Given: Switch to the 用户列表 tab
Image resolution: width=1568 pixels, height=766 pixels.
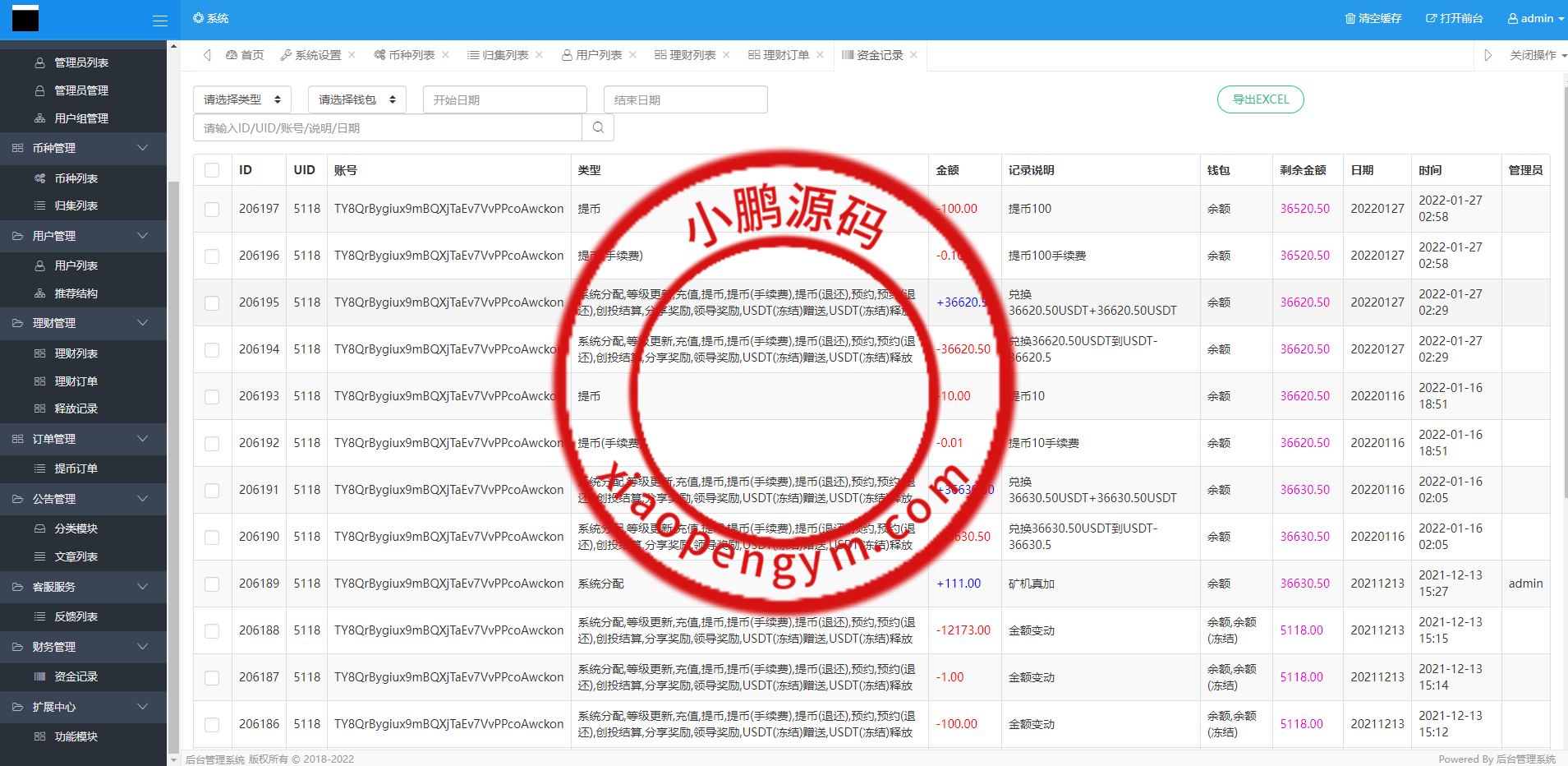Looking at the screenshot, I should click(598, 55).
